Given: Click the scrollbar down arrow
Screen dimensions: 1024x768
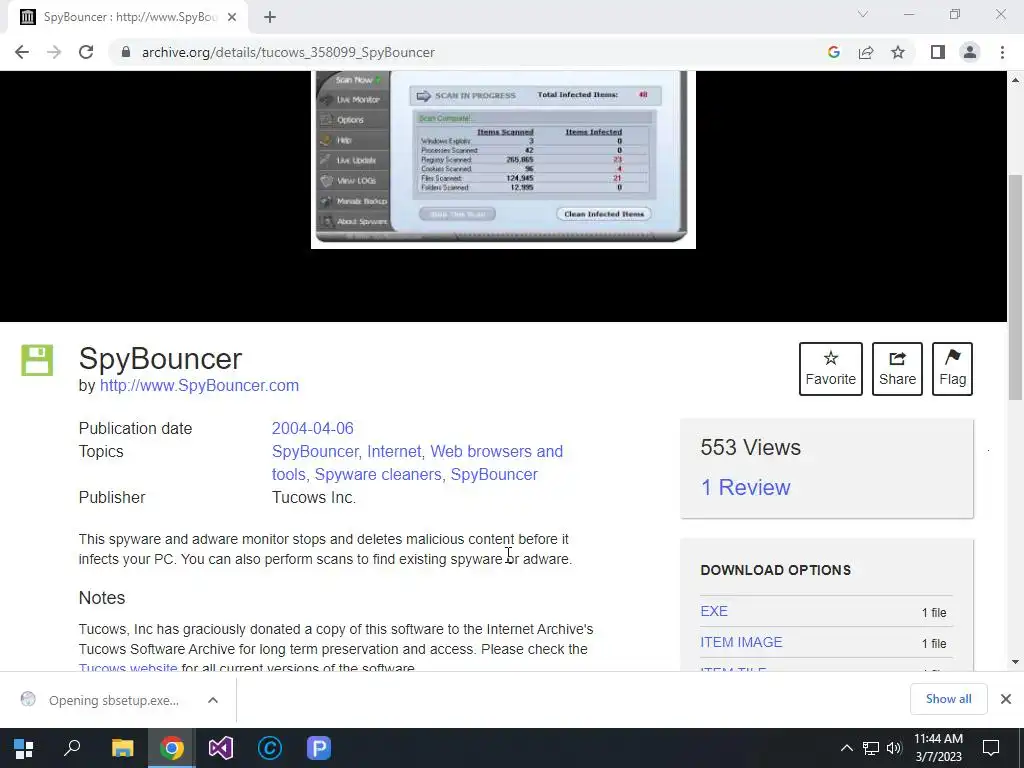Looking at the screenshot, I should tap(1015, 662).
